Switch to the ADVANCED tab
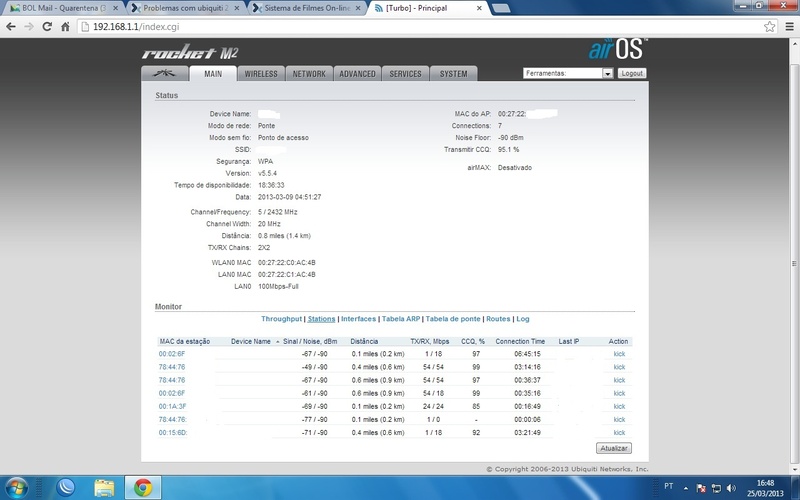This screenshot has width=800, height=500. tap(357, 73)
